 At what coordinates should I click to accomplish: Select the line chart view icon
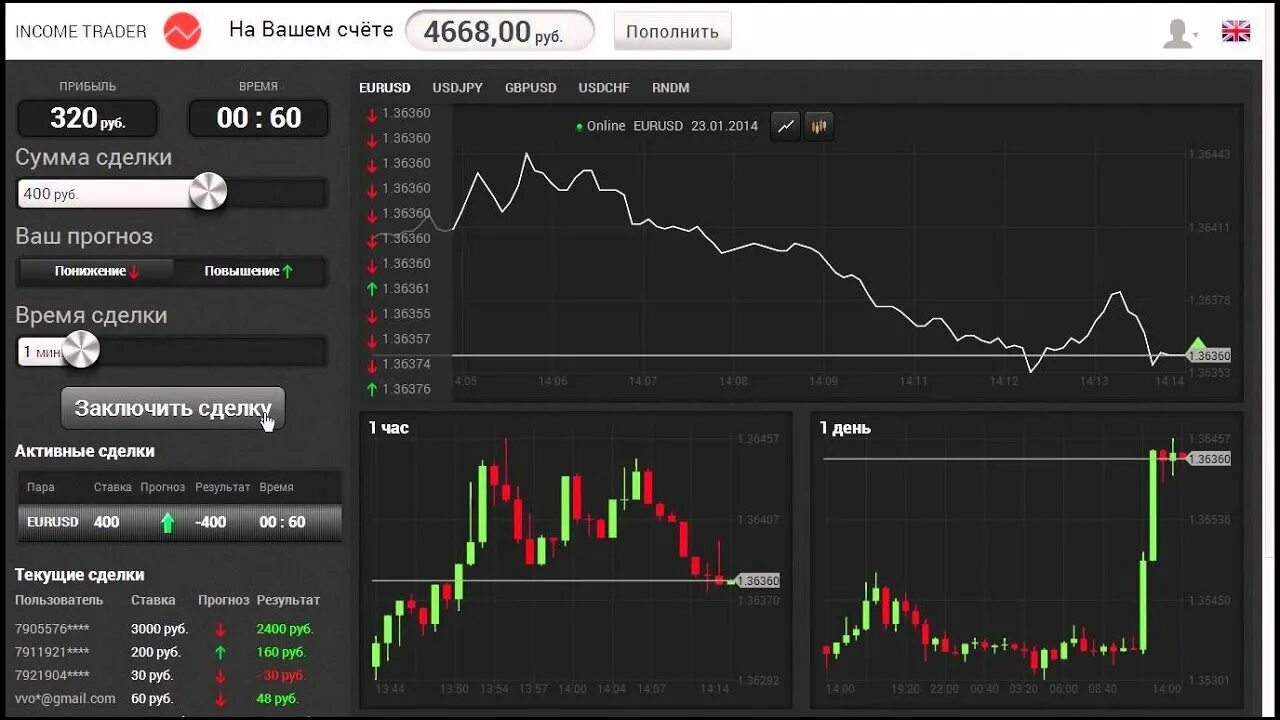tap(786, 126)
